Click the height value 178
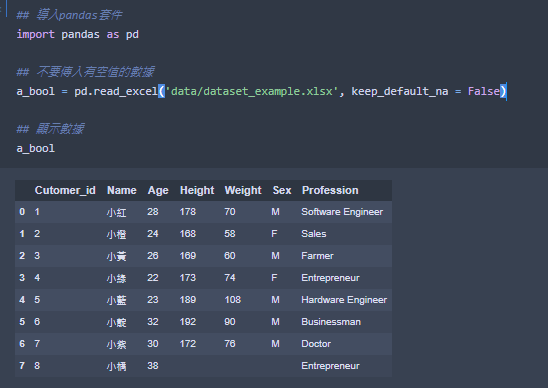This screenshot has width=548, height=388. (x=188, y=212)
